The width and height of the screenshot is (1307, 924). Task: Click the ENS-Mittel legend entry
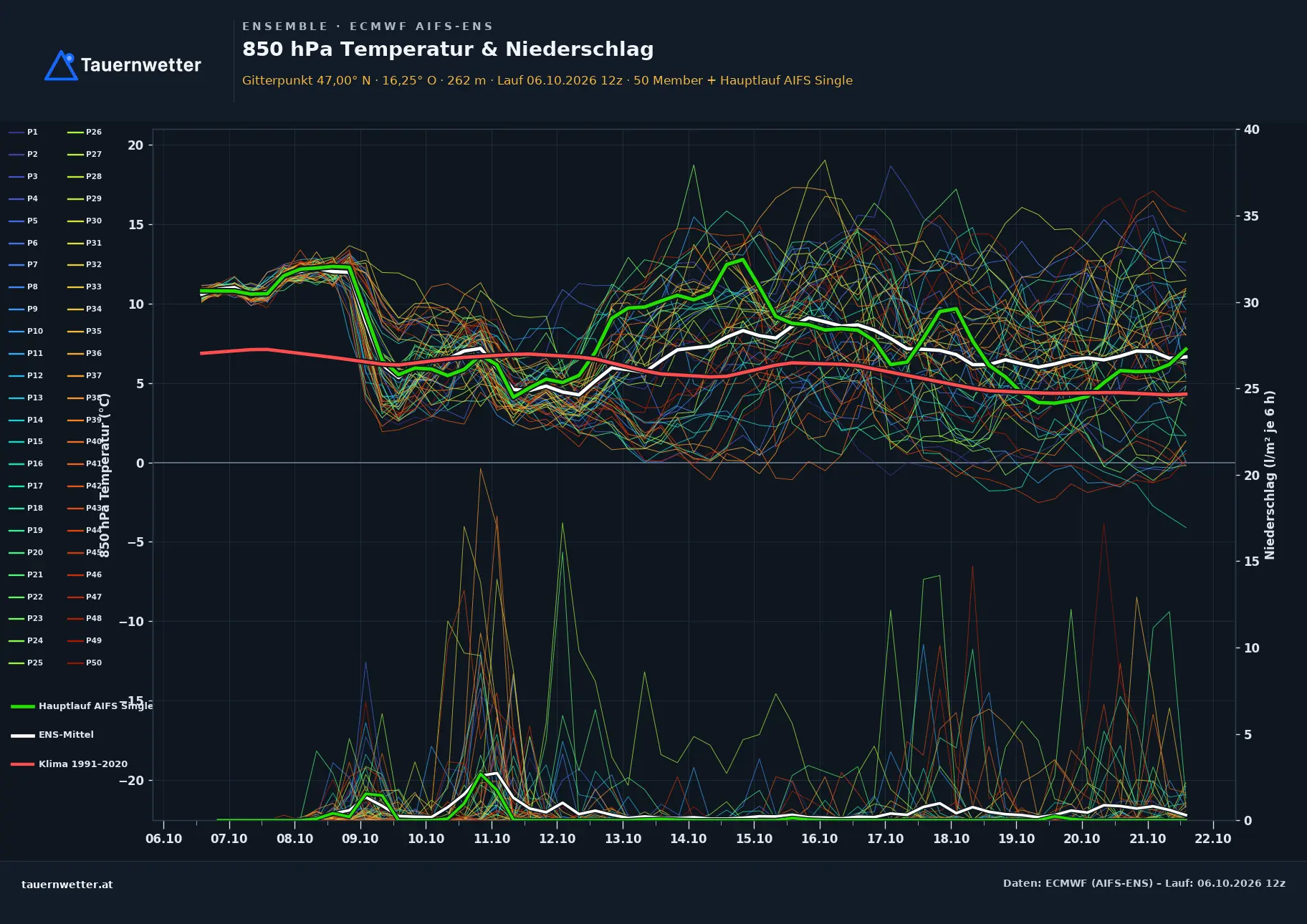click(52, 735)
